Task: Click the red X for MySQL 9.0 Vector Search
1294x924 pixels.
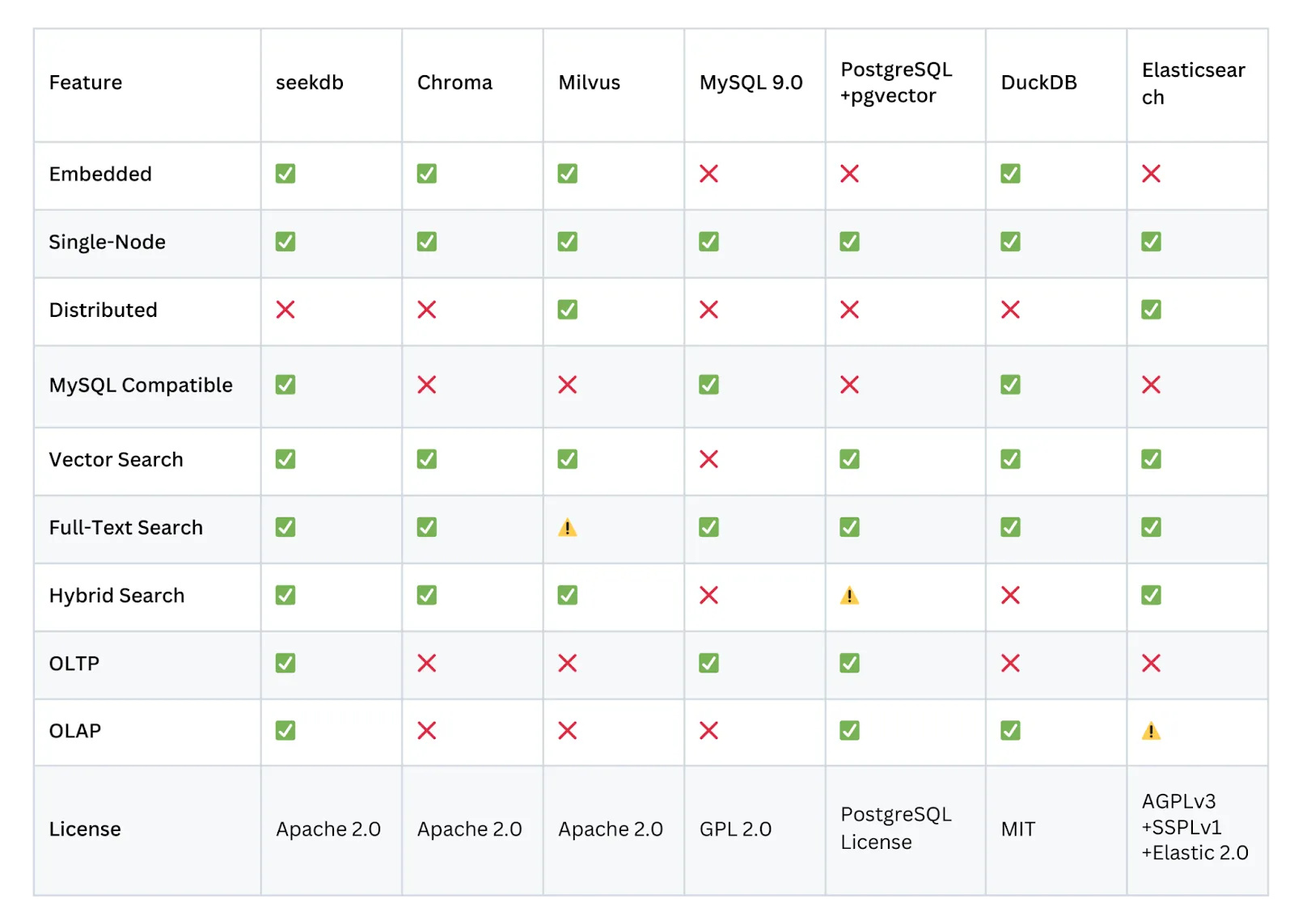Action: click(708, 459)
